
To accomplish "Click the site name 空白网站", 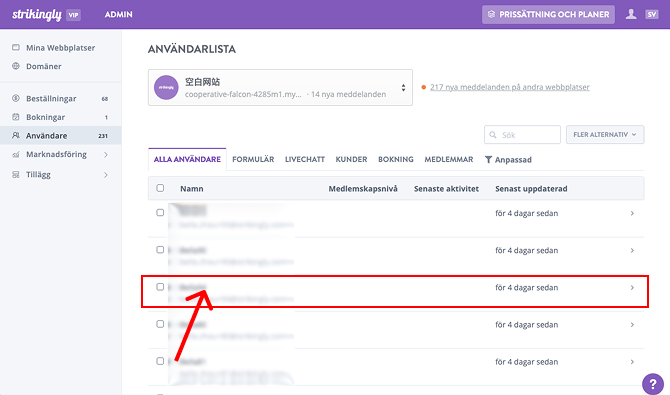I will pos(203,81).
